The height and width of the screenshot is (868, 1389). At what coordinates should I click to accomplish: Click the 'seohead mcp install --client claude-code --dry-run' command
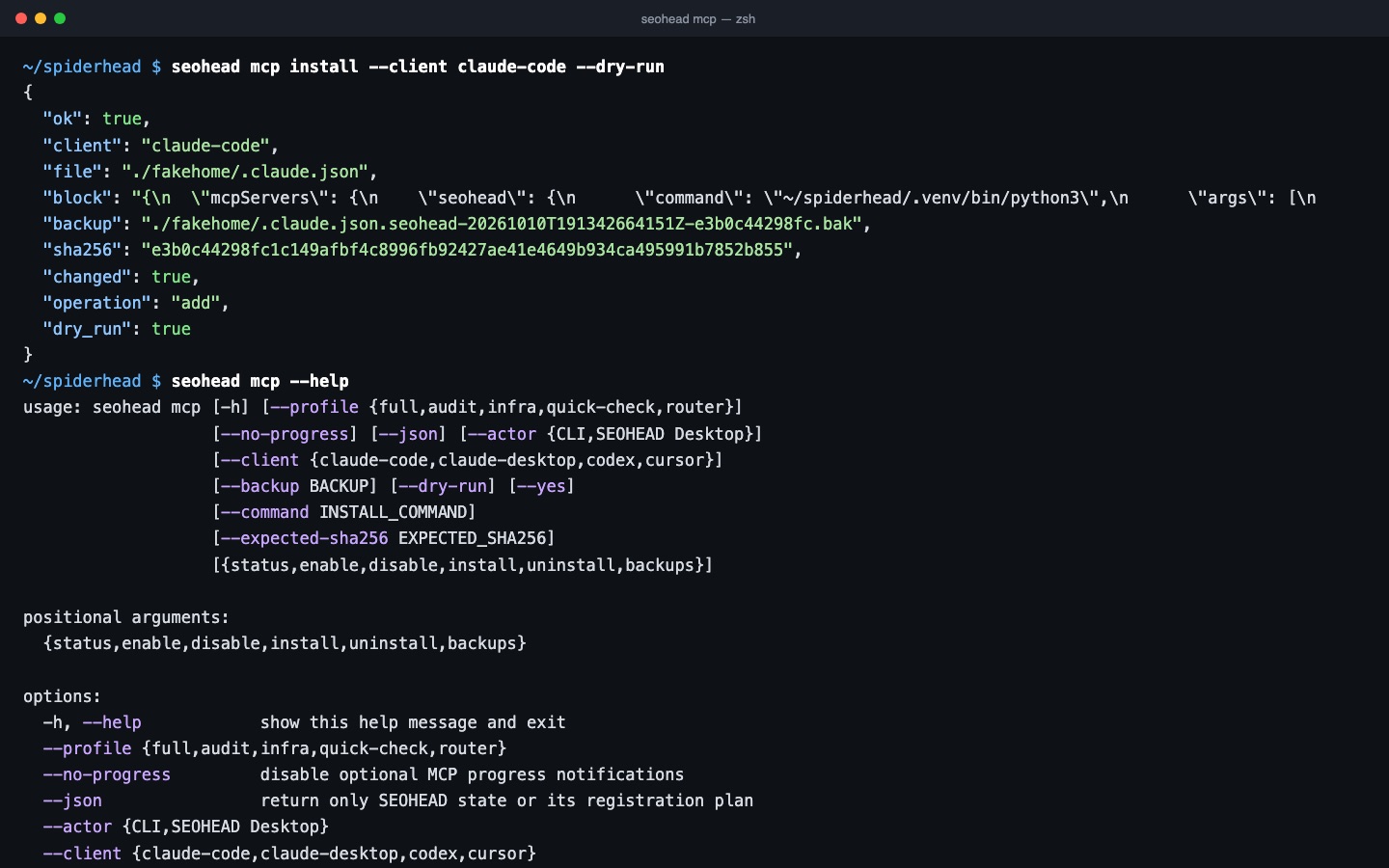(x=418, y=67)
